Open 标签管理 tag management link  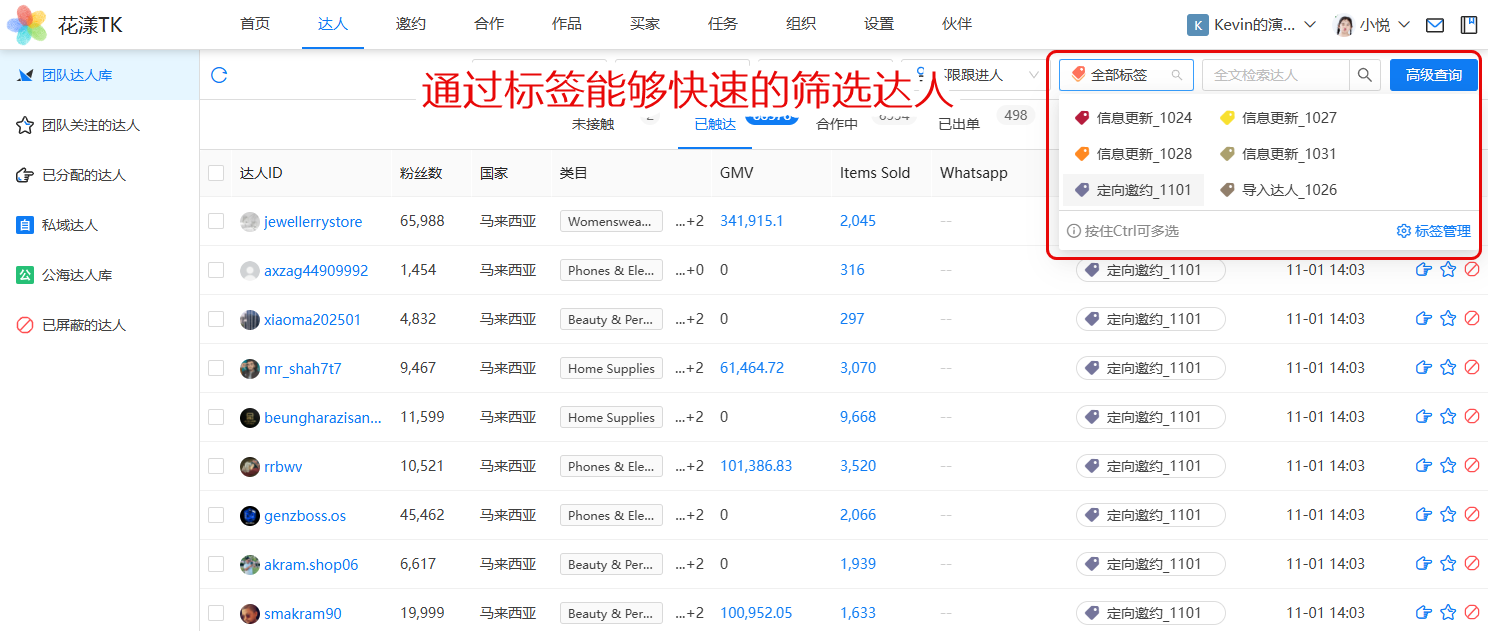(x=1434, y=231)
